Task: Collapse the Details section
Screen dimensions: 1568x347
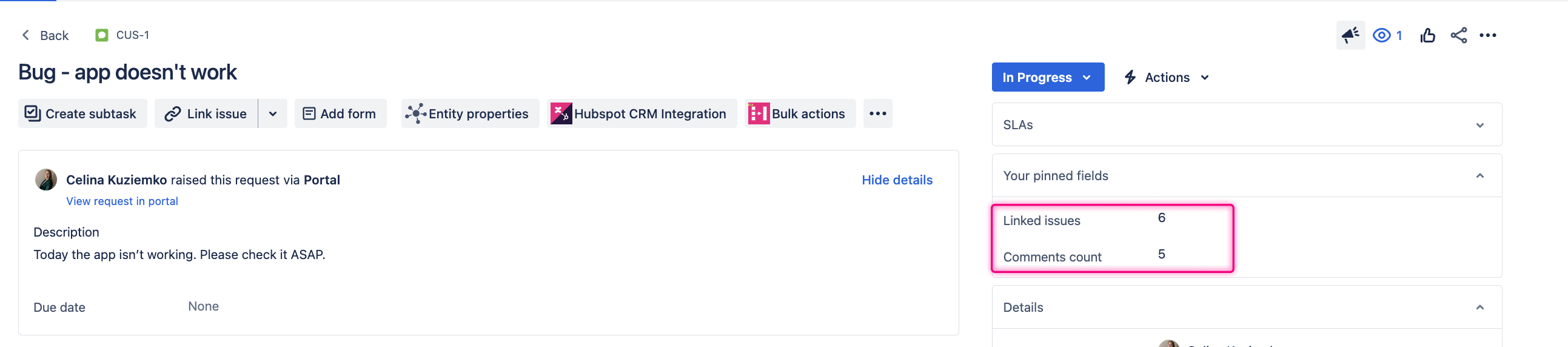Action: pos(1479,308)
